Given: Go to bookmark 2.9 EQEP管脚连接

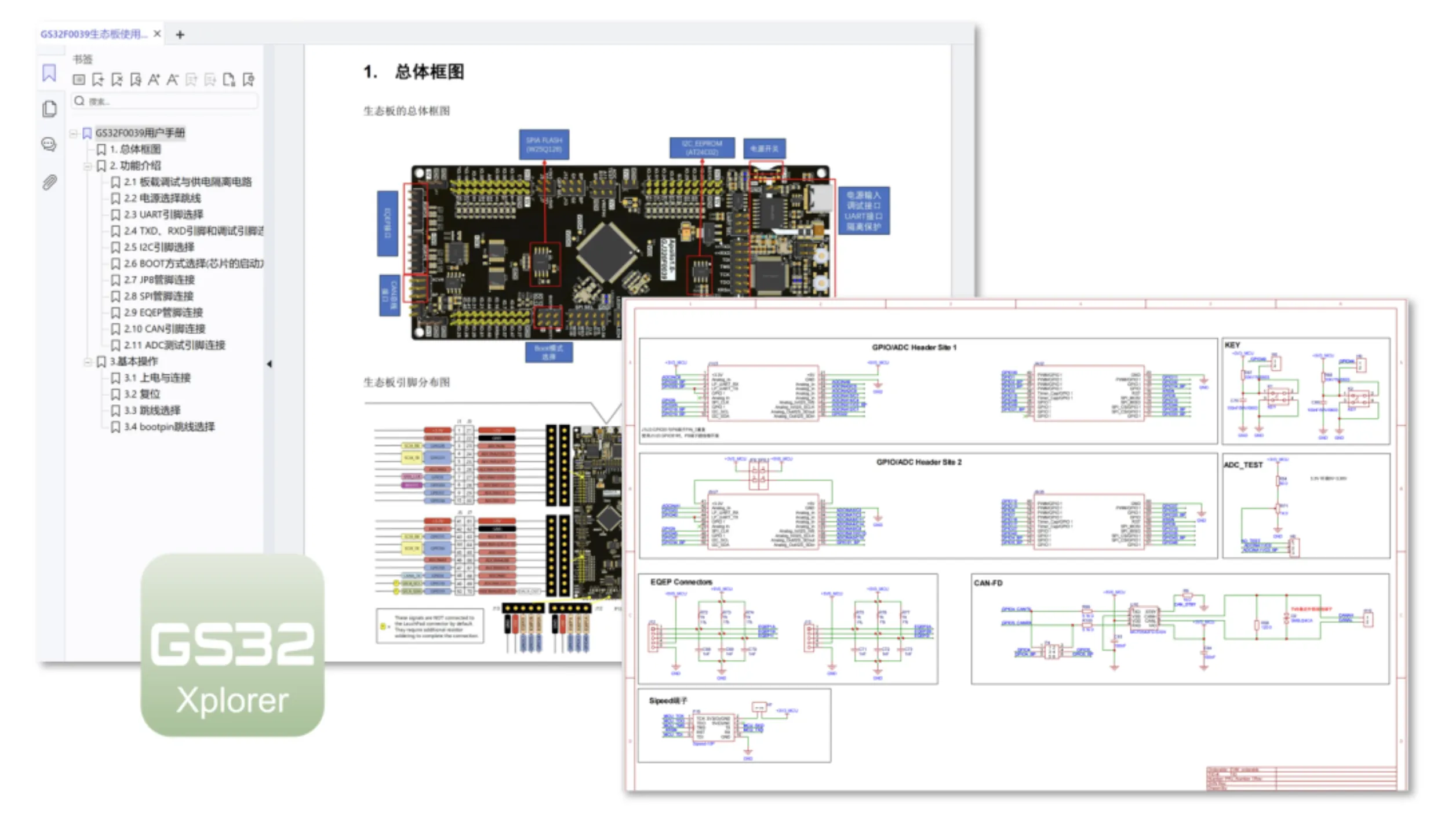Looking at the screenshot, I should pos(163,312).
